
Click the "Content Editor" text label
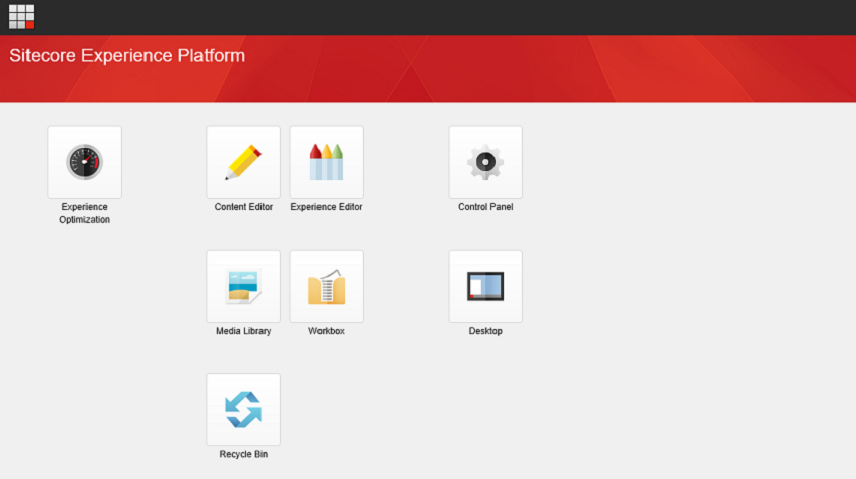point(243,207)
